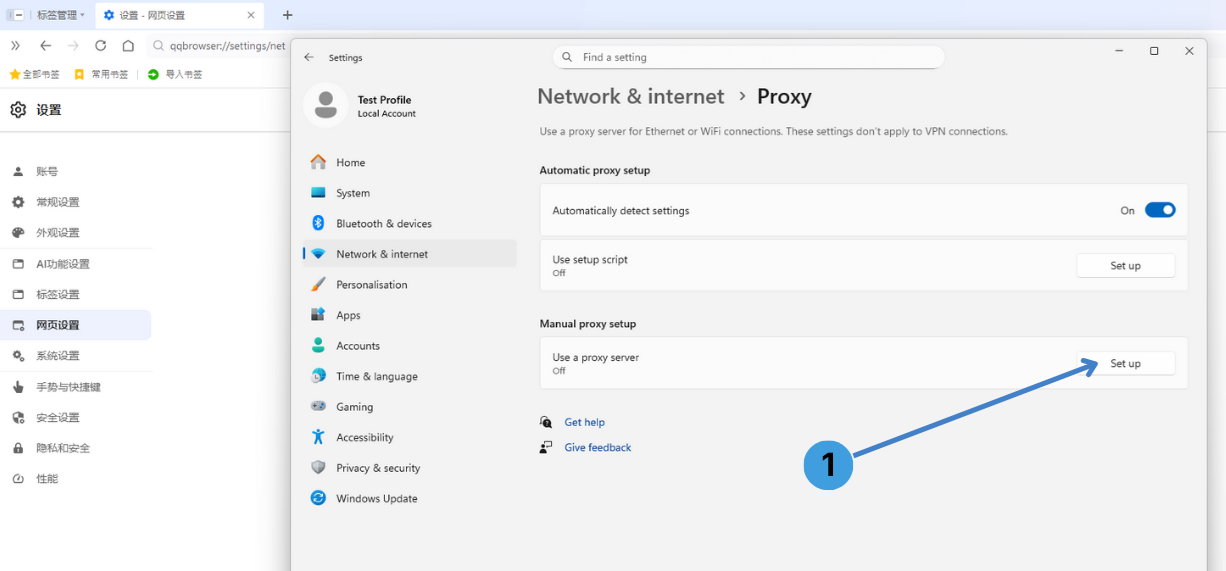Toggle QQ Browser tab layout switch icon

15,15
